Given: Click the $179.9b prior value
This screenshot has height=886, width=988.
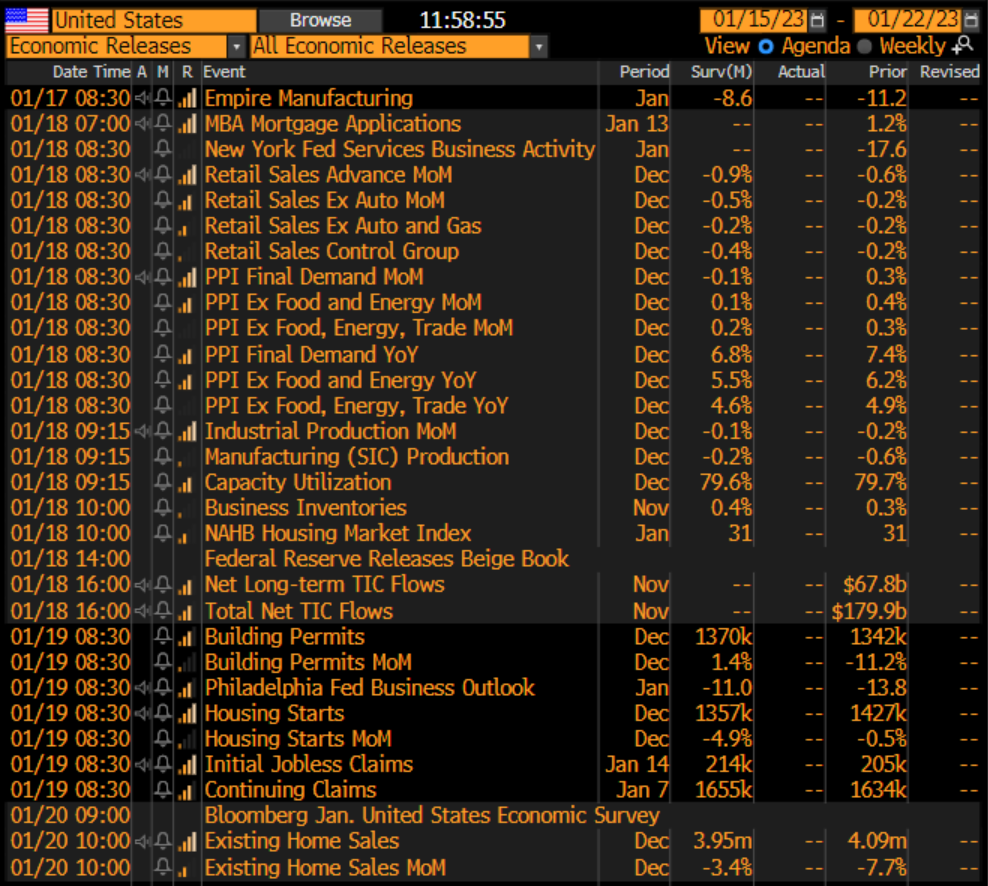Looking at the screenshot, I should tap(869, 611).
